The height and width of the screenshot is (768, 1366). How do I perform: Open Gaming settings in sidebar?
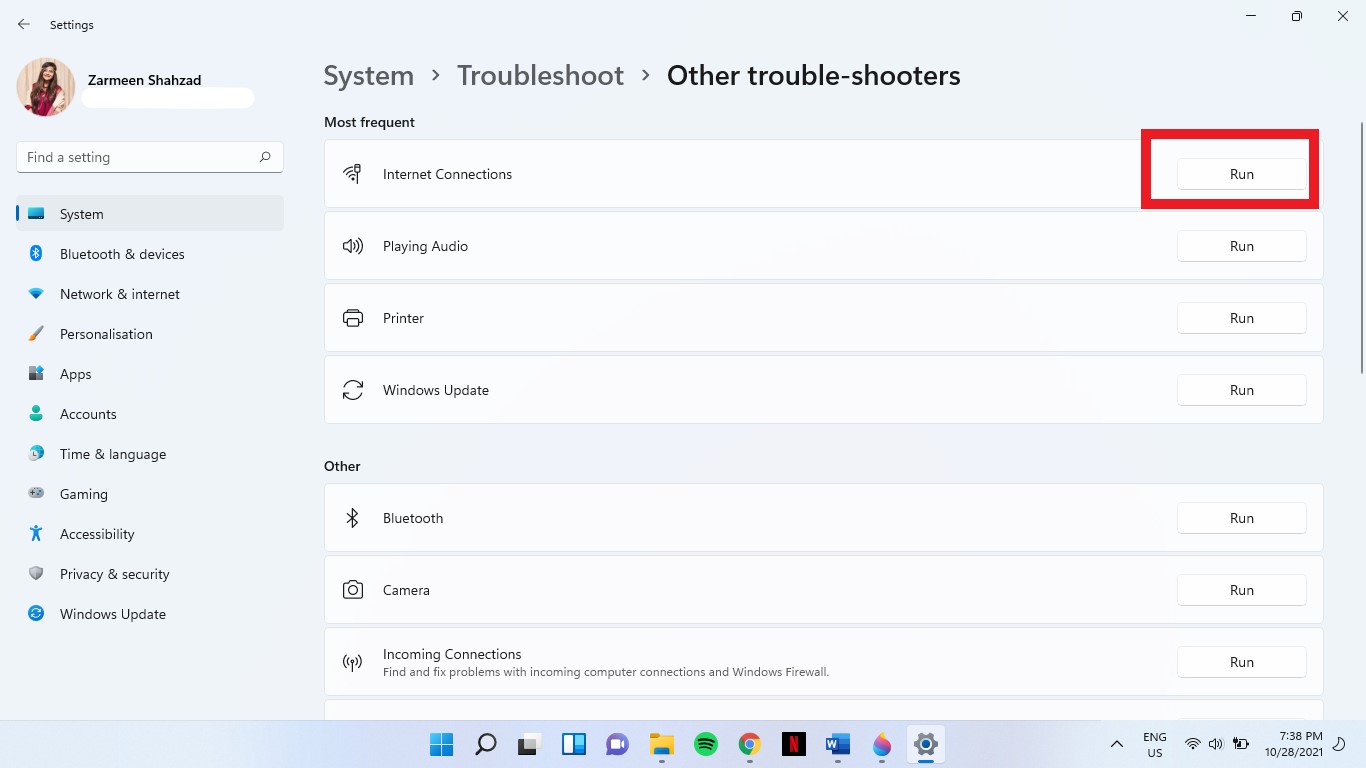[83, 493]
